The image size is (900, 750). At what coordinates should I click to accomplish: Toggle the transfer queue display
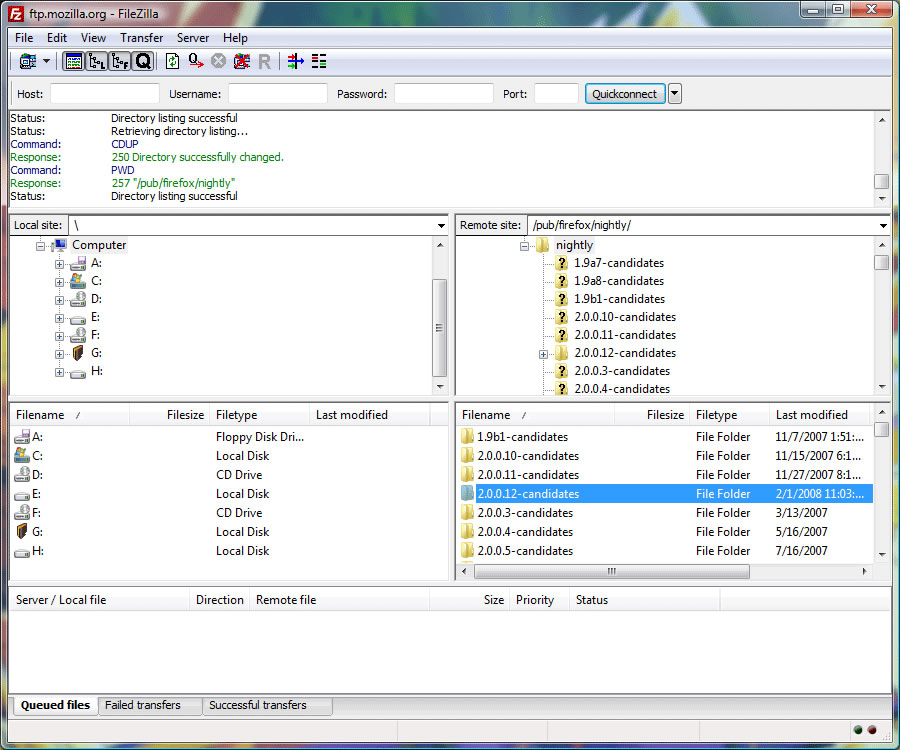pyautogui.click(x=143, y=61)
